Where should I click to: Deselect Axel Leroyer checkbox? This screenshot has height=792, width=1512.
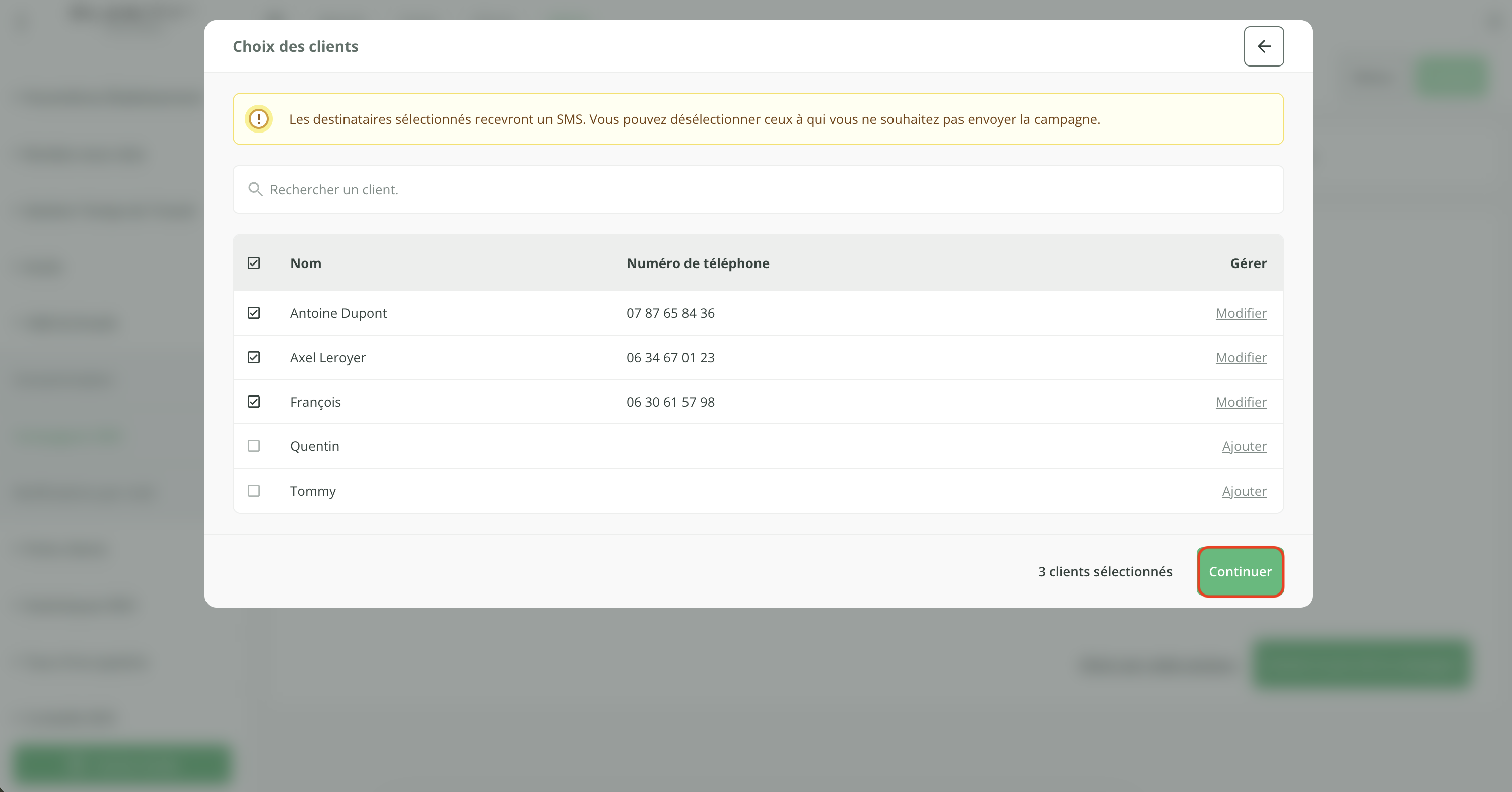[x=253, y=358]
